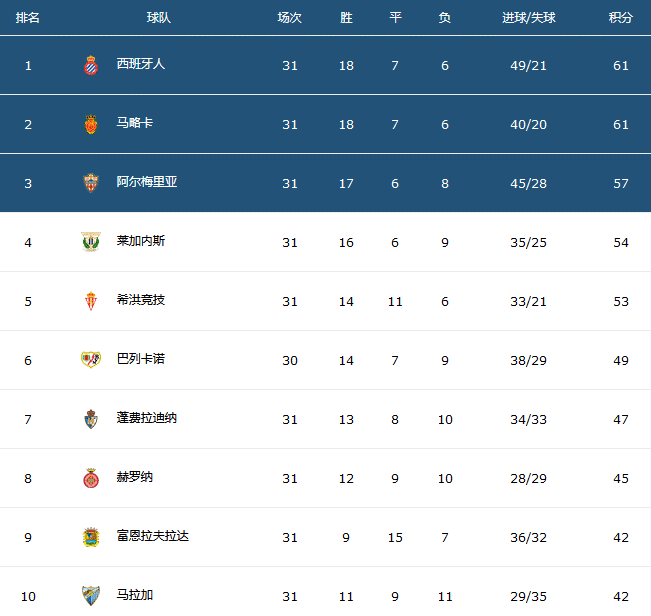Click the 马略卡 team badge
This screenshot has width=651, height=616.
90,124
